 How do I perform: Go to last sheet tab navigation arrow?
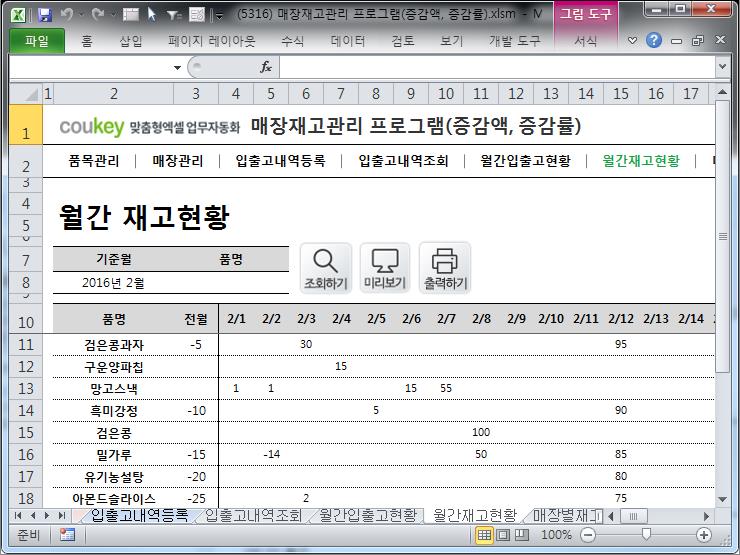point(61,515)
